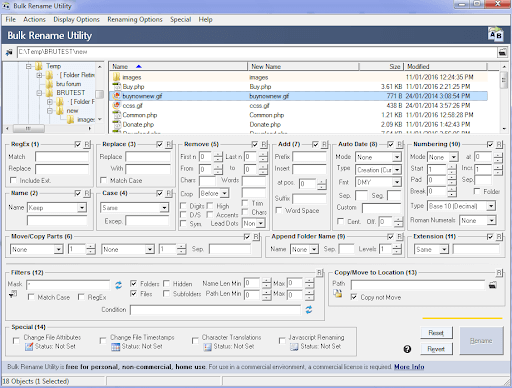Click the folder tree horizontal scrollbar thumb
The width and height of the screenshot is (512, 388).
[x=29, y=128]
